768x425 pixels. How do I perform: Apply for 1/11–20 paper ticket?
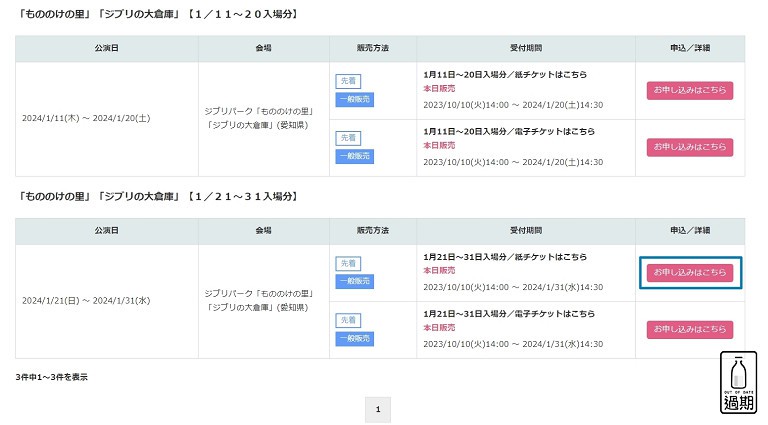[690, 91]
